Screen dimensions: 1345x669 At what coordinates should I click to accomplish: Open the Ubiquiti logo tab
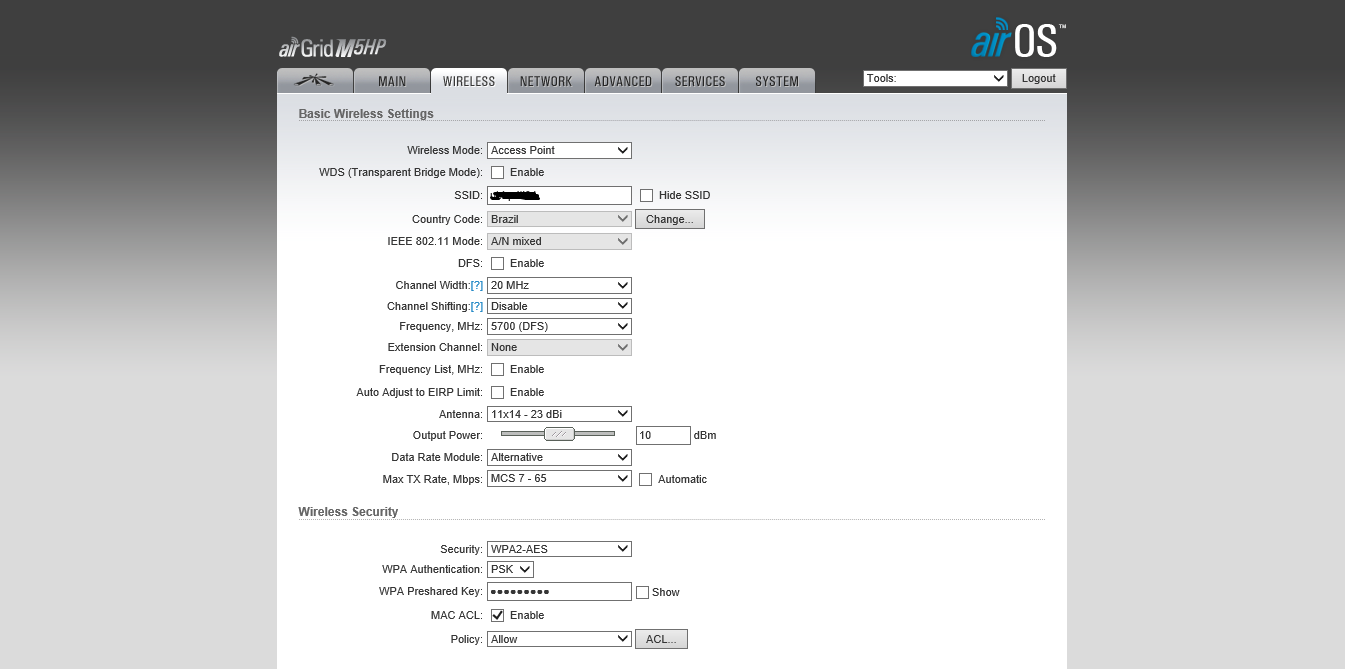click(x=315, y=81)
